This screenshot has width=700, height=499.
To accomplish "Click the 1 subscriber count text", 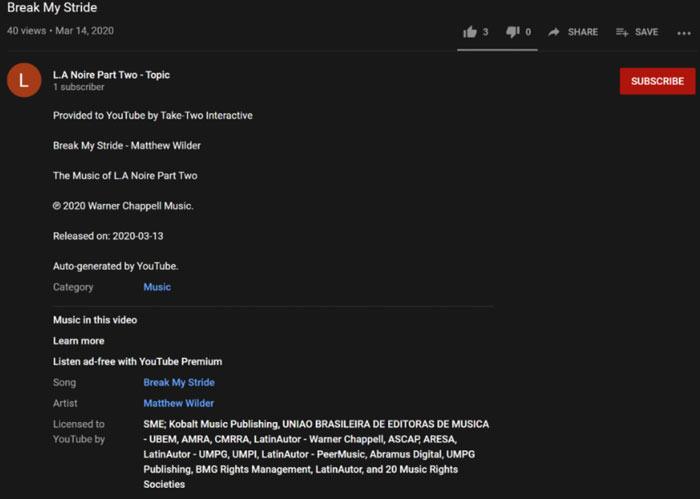I will click(x=78, y=88).
